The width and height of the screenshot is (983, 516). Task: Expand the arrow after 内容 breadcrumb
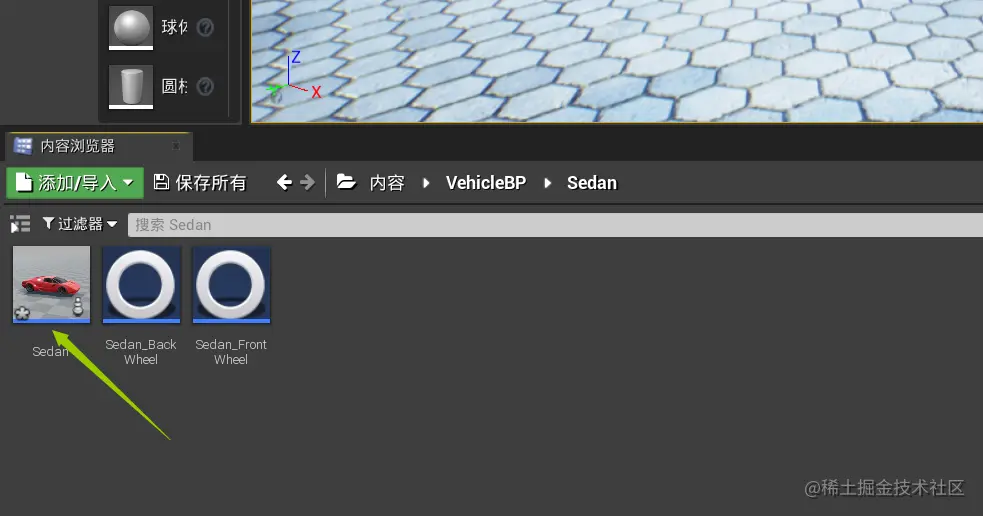(426, 183)
